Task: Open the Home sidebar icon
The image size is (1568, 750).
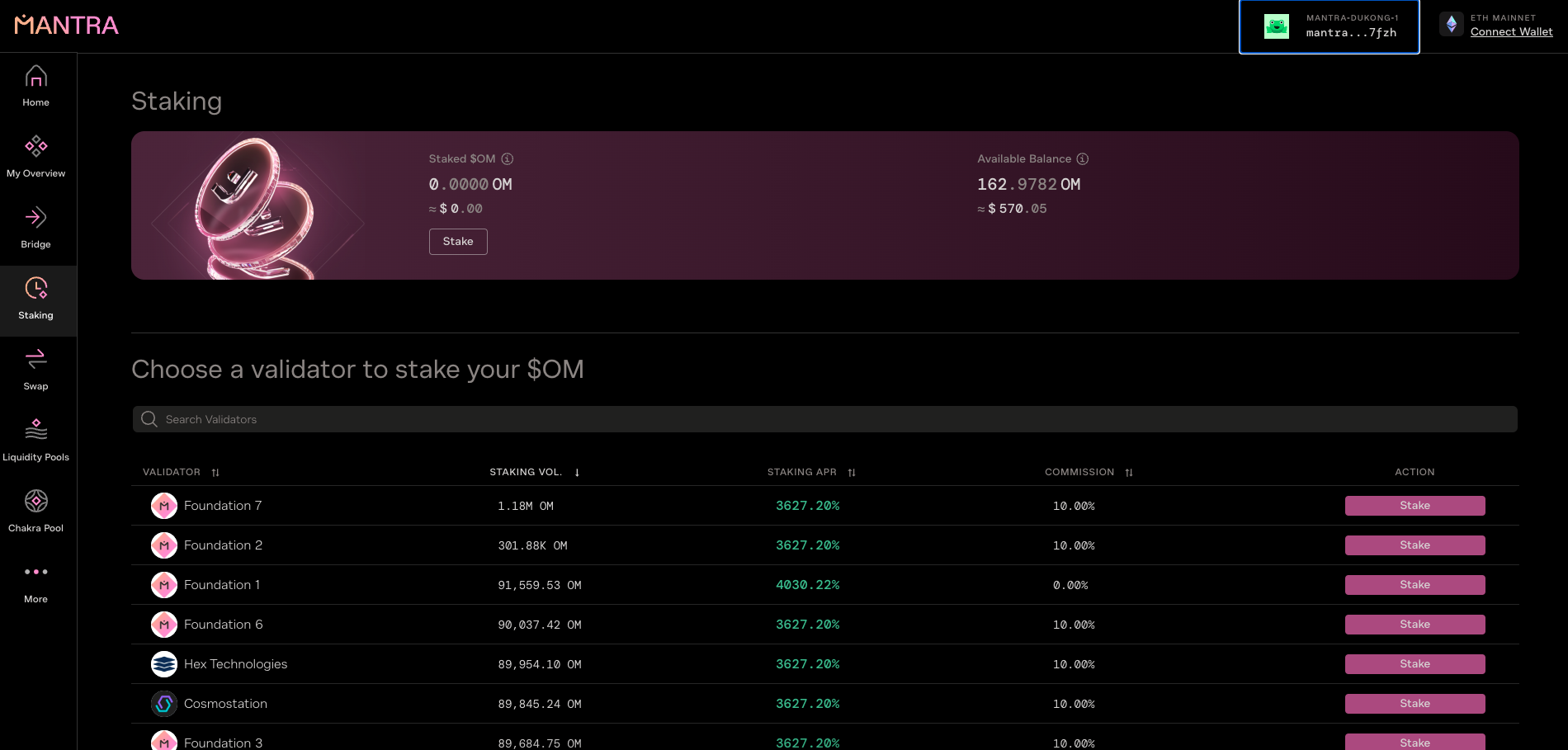Action: (35, 78)
